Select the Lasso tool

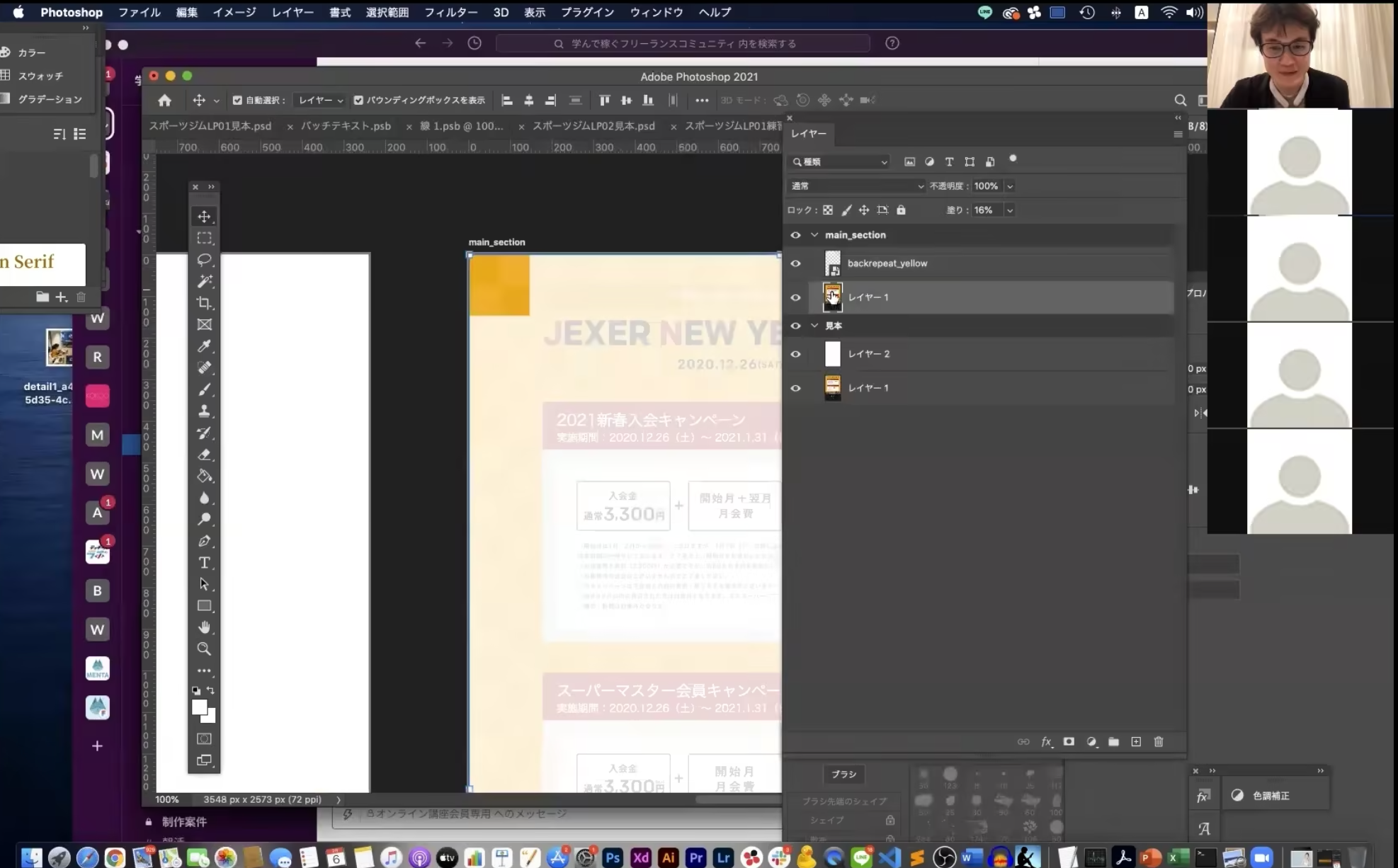(204, 260)
